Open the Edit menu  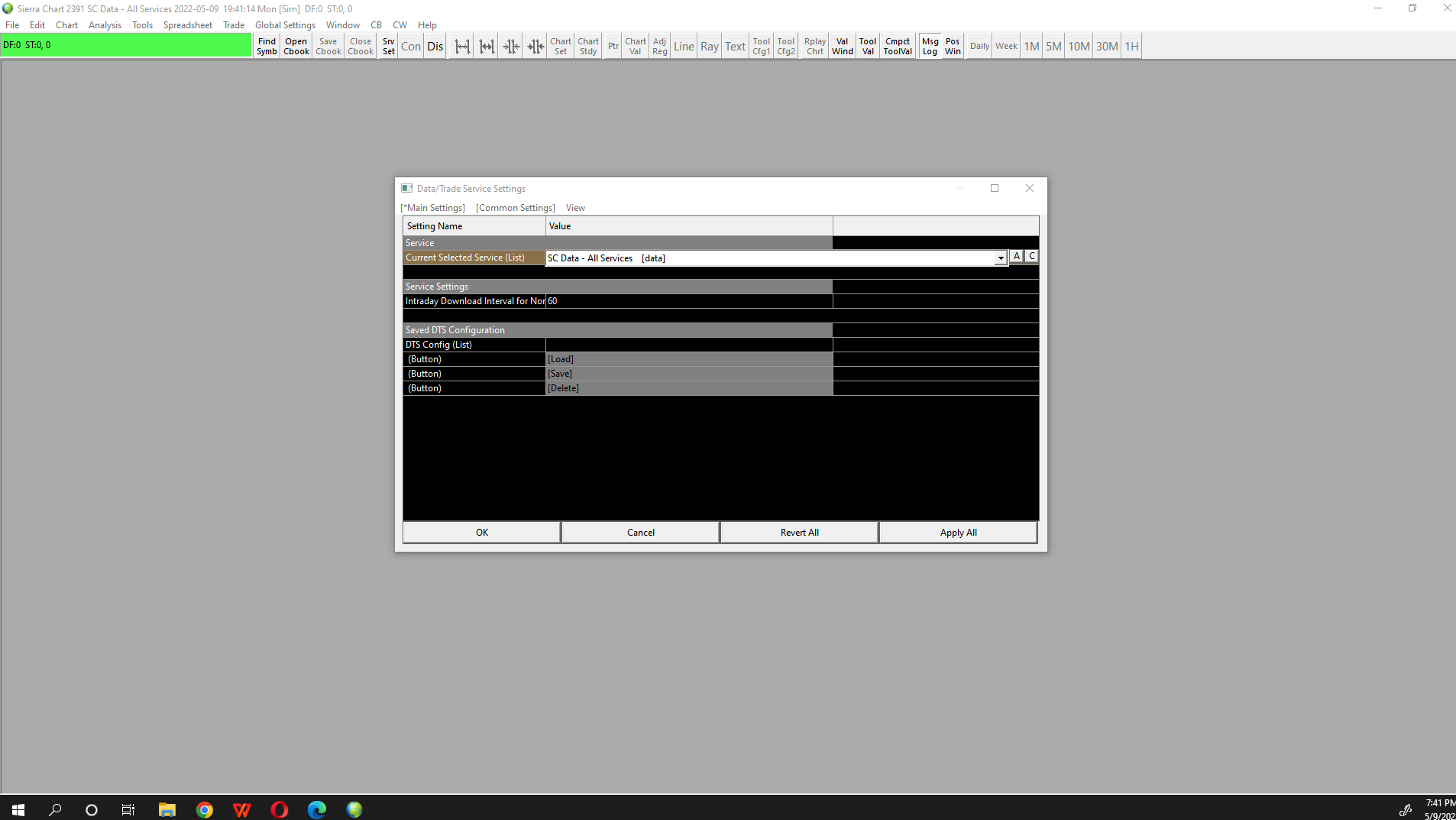(37, 25)
